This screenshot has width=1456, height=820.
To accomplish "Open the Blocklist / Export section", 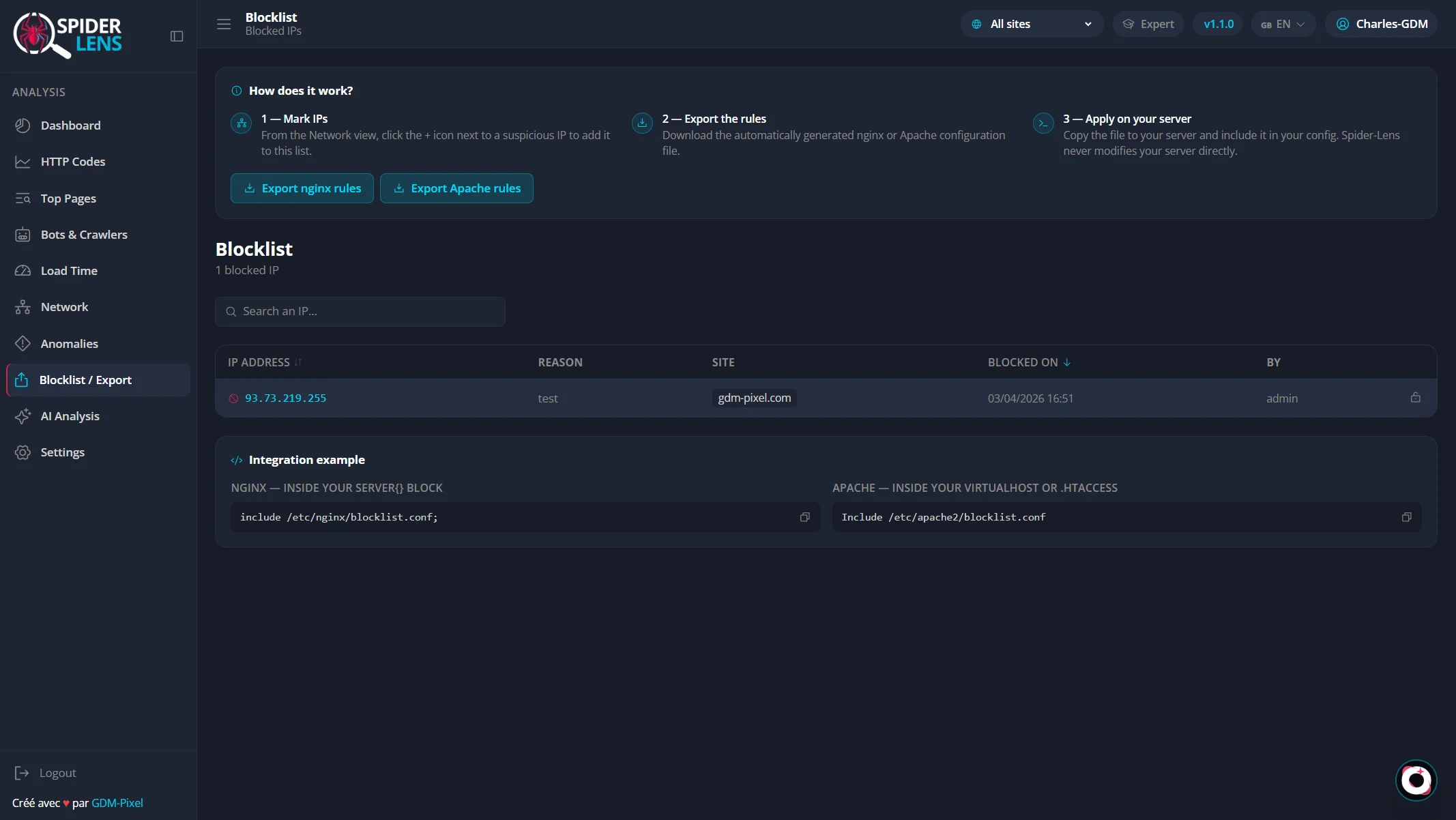I will pyautogui.click(x=85, y=380).
